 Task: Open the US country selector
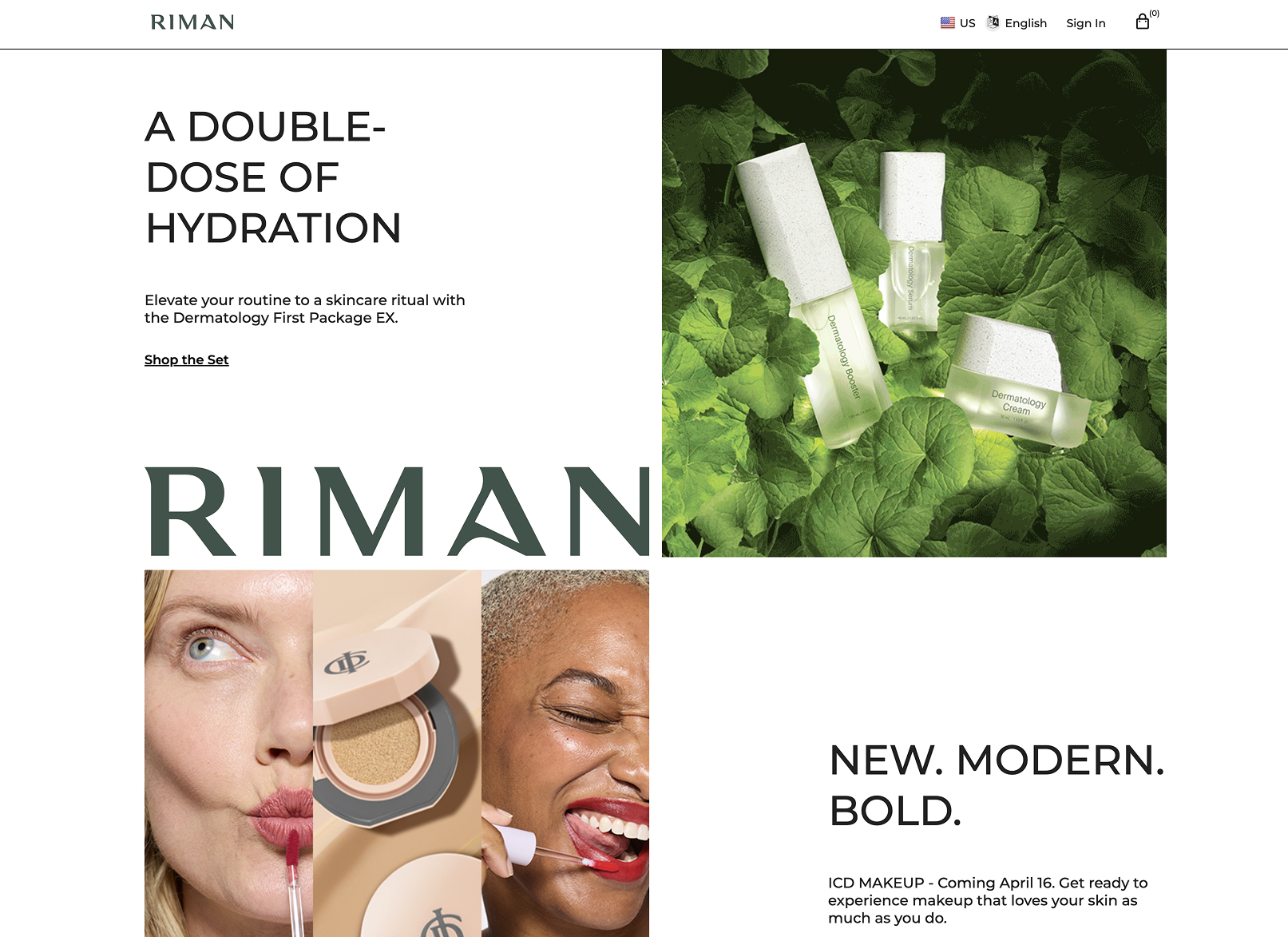click(958, 23)
